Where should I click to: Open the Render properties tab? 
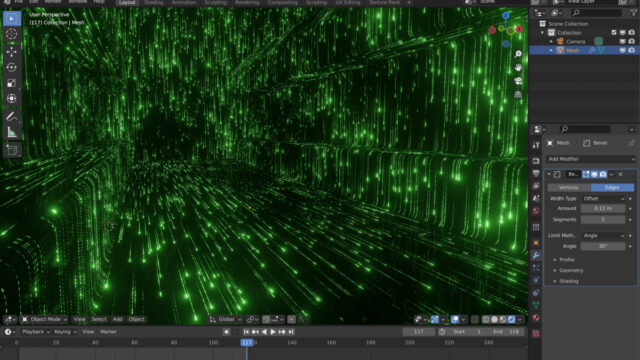536,161
